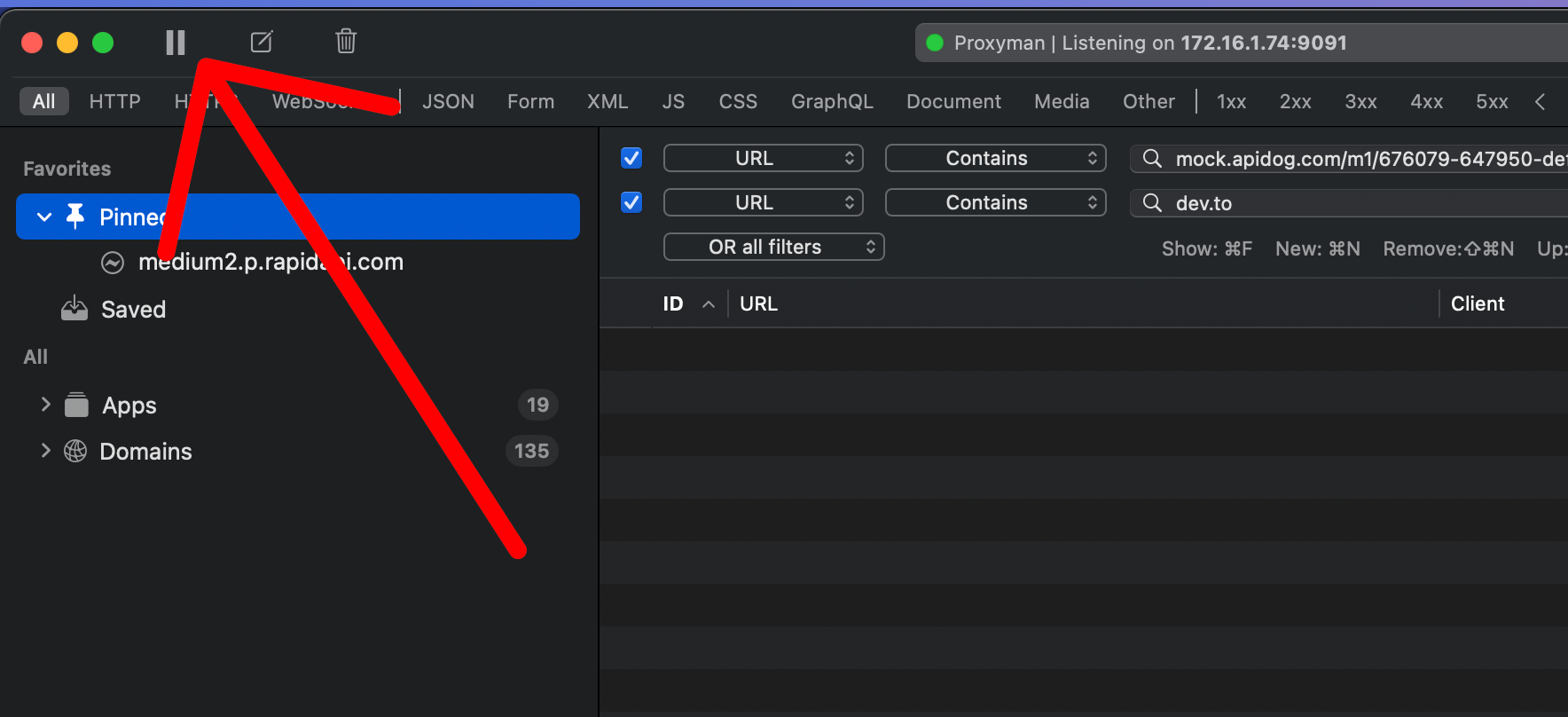Click the Proxyman listening address bar

coord(1242,43)
